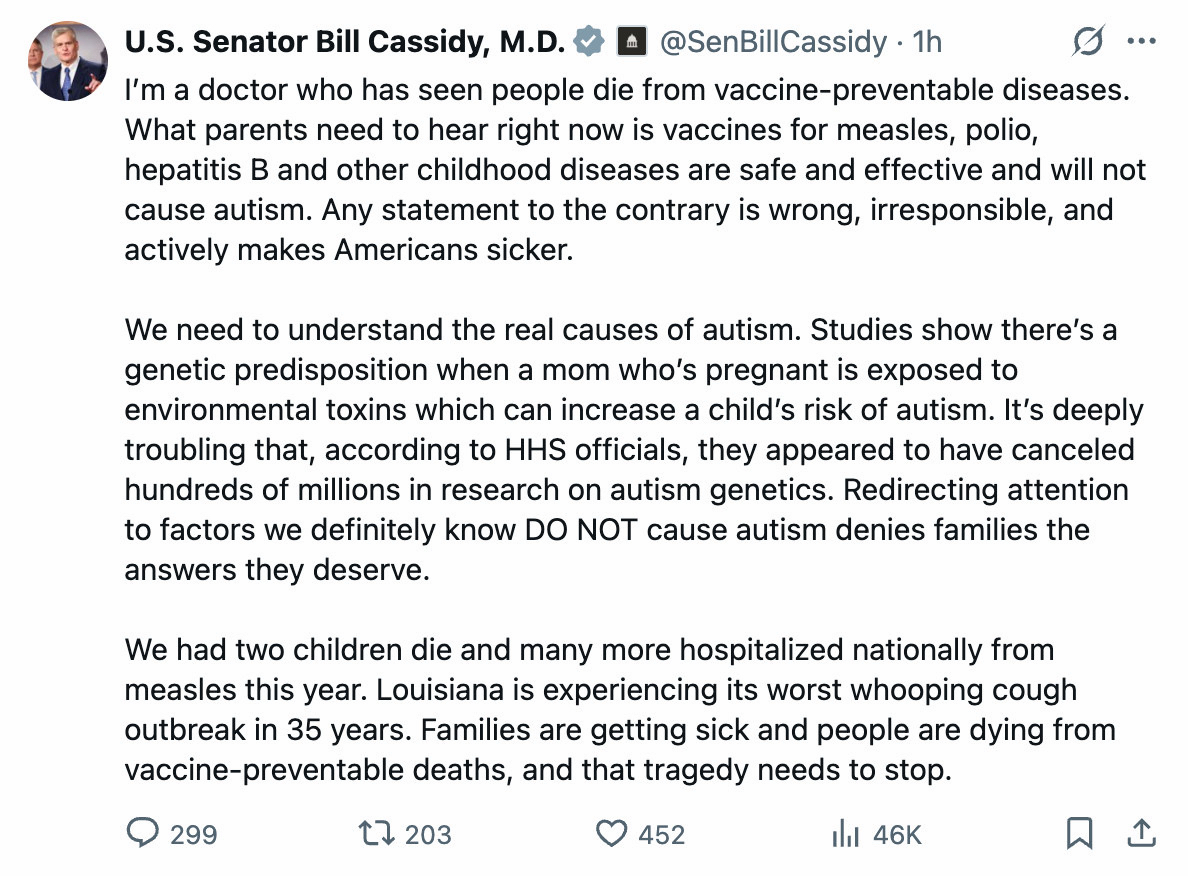Open the share post arrow menu
This screenshot has height=876, width=1188.
click(x=1142, y=832)
